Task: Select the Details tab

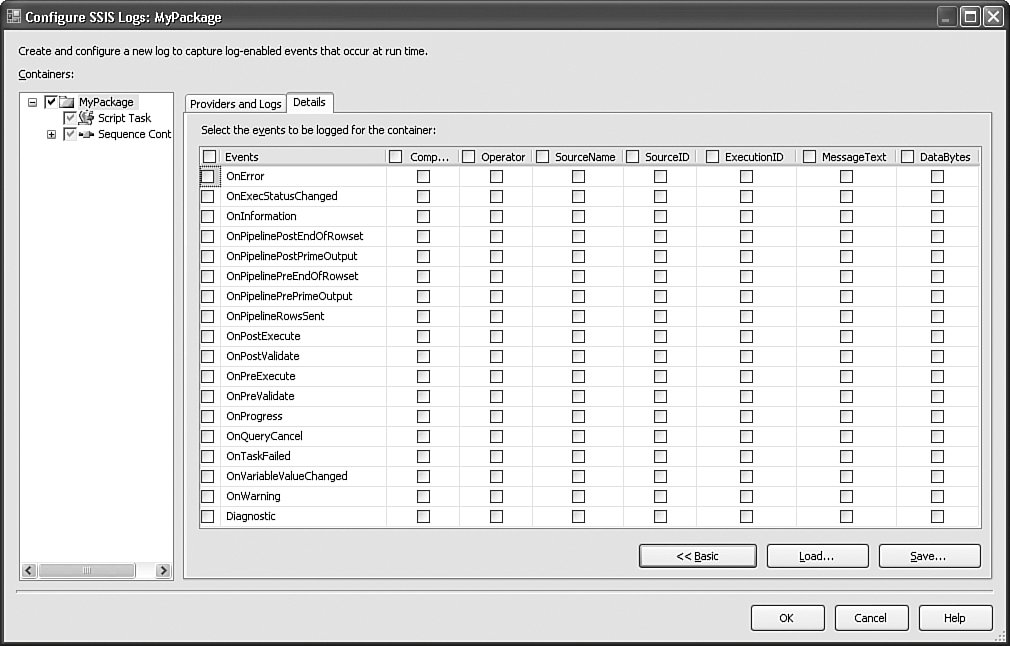Action: tap(309, 102)
